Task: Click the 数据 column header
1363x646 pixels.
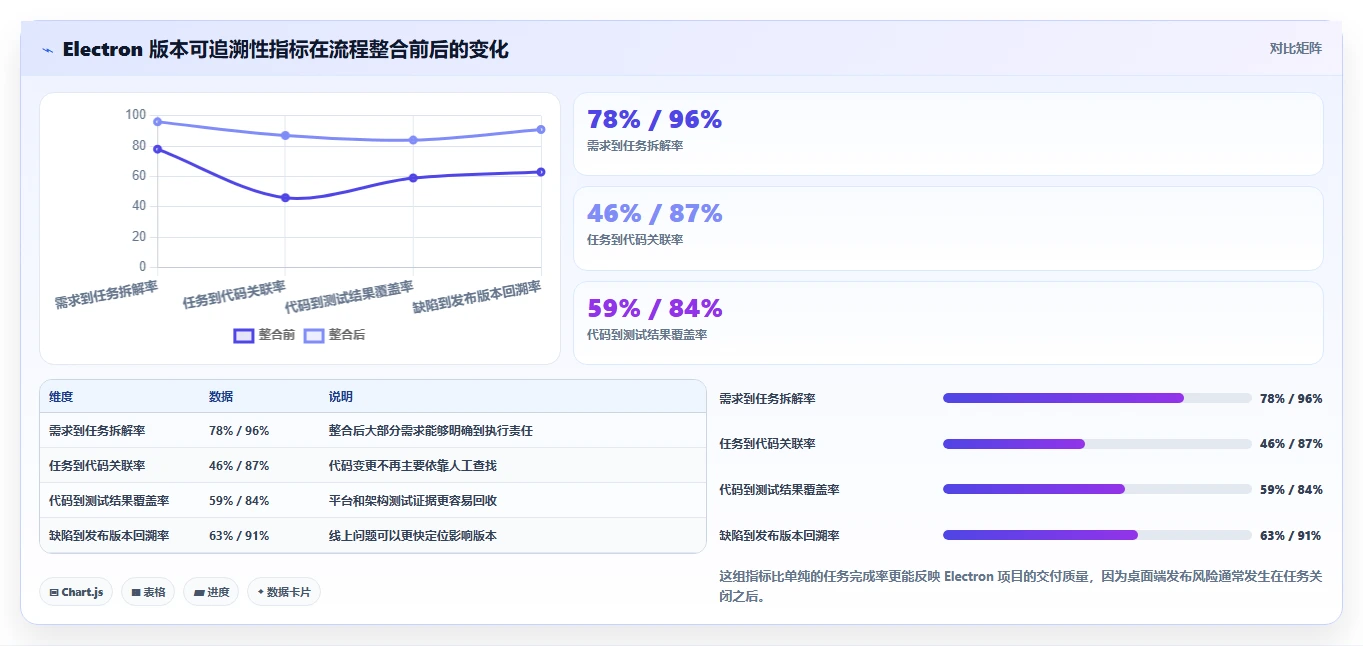Action: tap(221, 397)
